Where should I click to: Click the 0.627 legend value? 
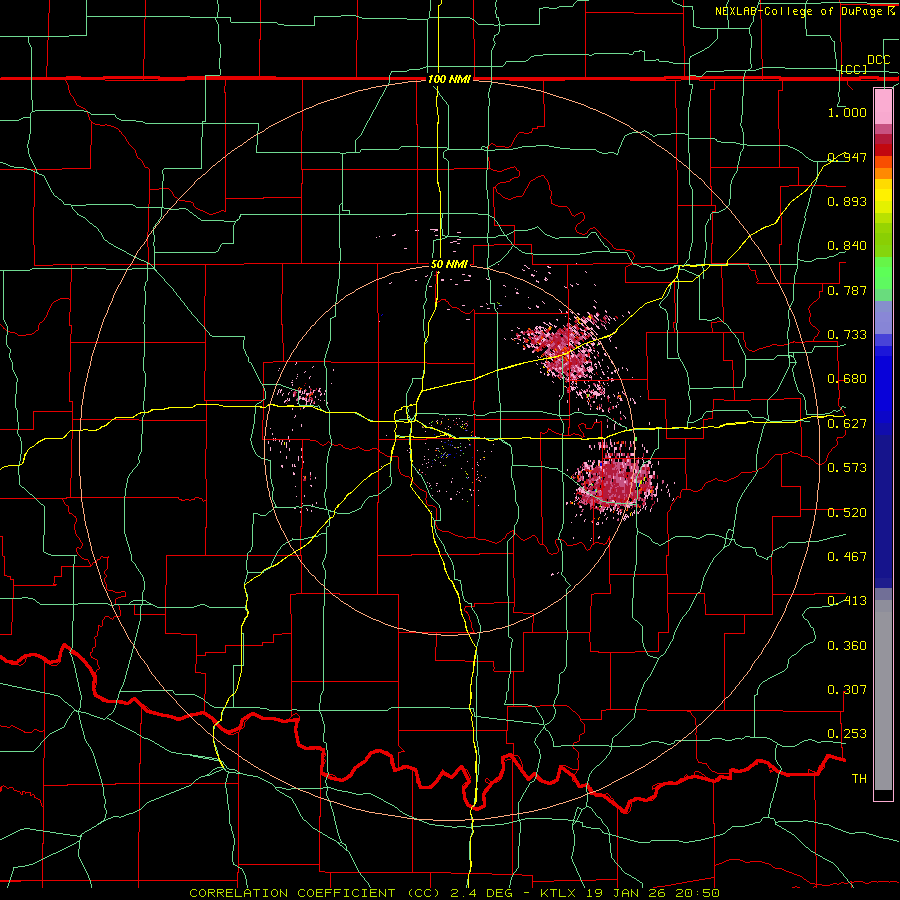[x=847, y=424]
